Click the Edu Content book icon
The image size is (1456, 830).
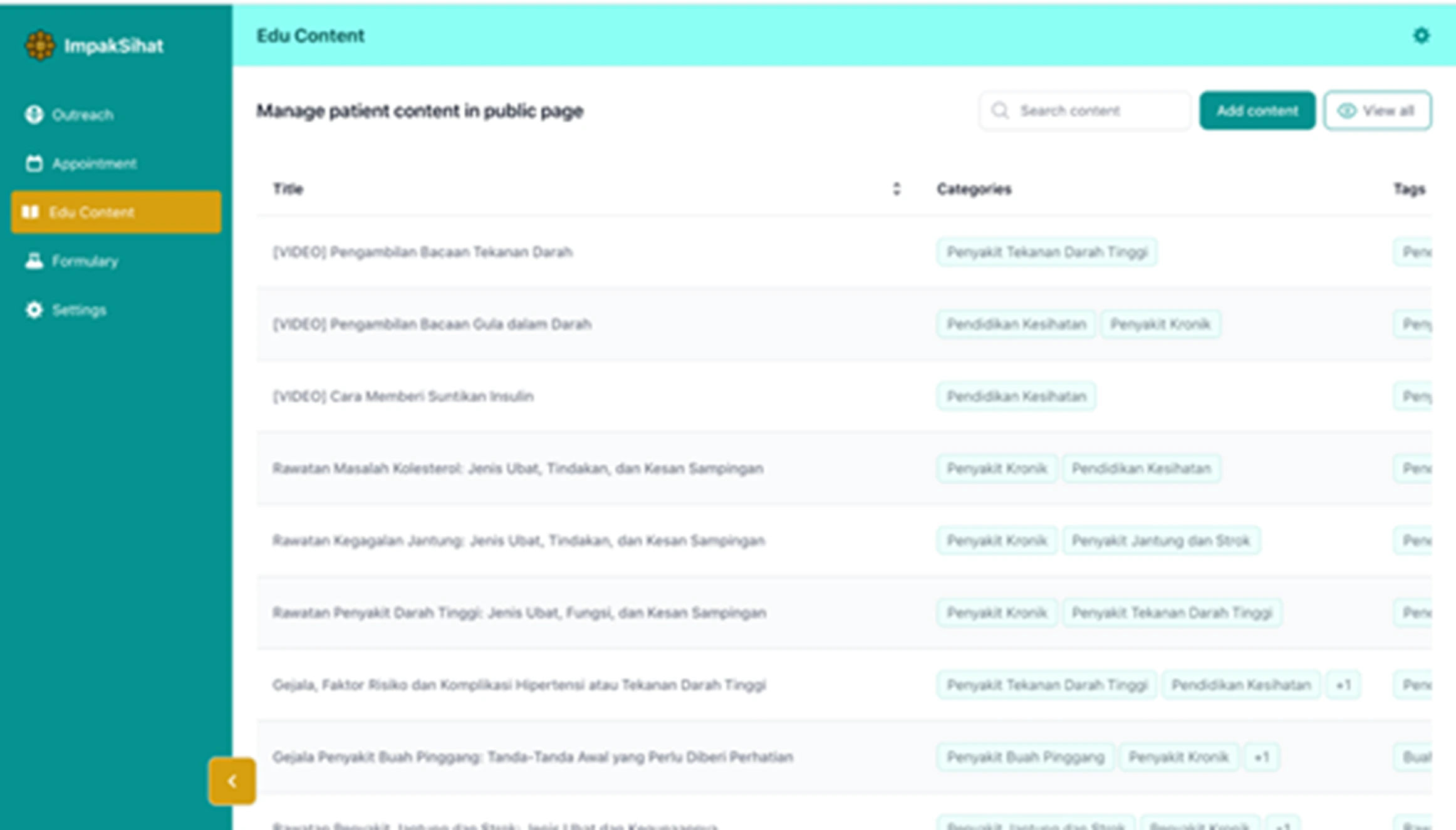[30, 212]
